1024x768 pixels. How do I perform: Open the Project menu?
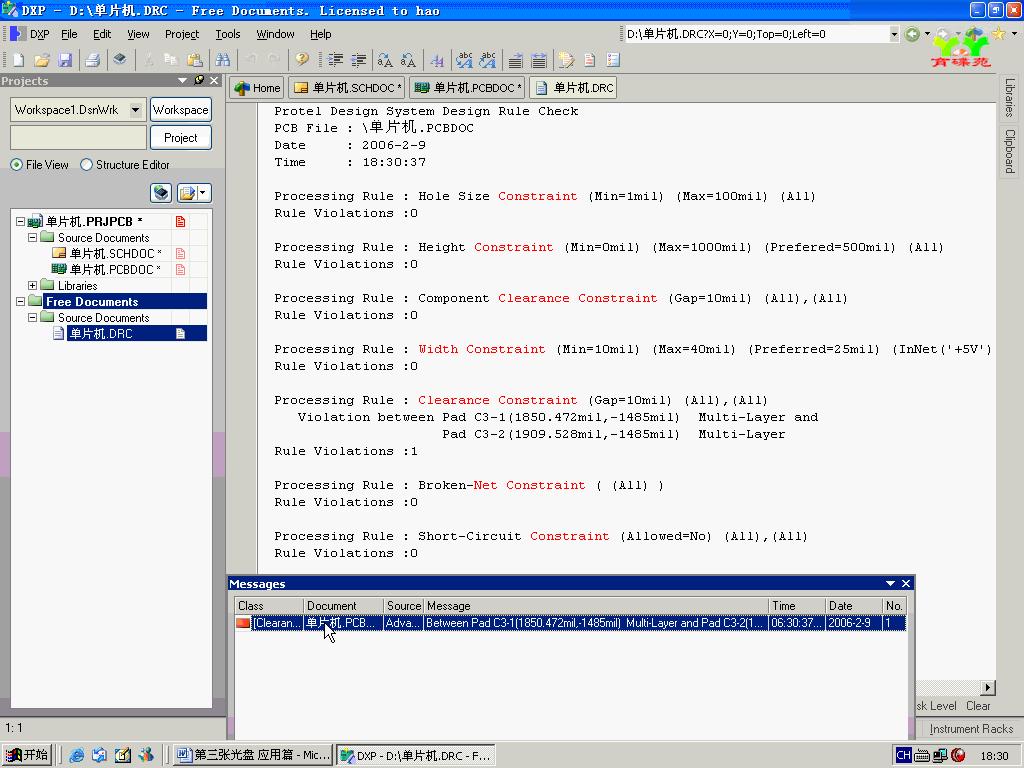click(x=182, y=34)
